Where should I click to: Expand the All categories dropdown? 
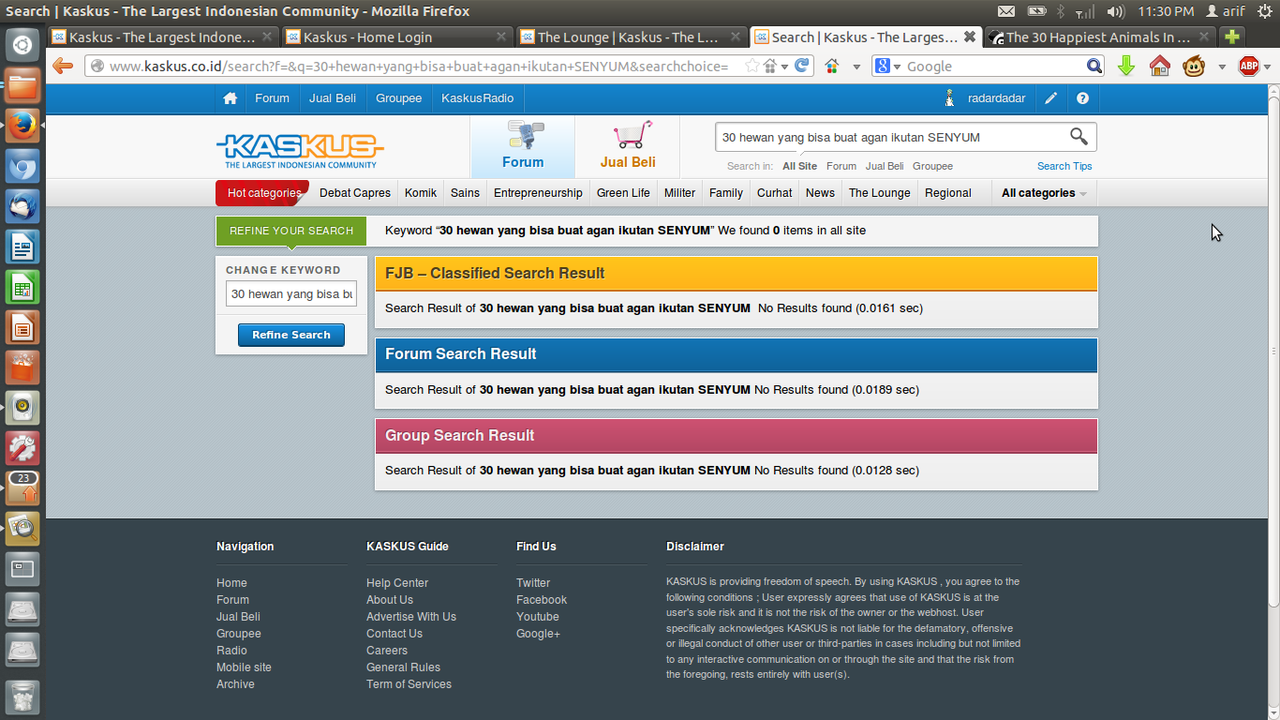tap(1044, 193)
